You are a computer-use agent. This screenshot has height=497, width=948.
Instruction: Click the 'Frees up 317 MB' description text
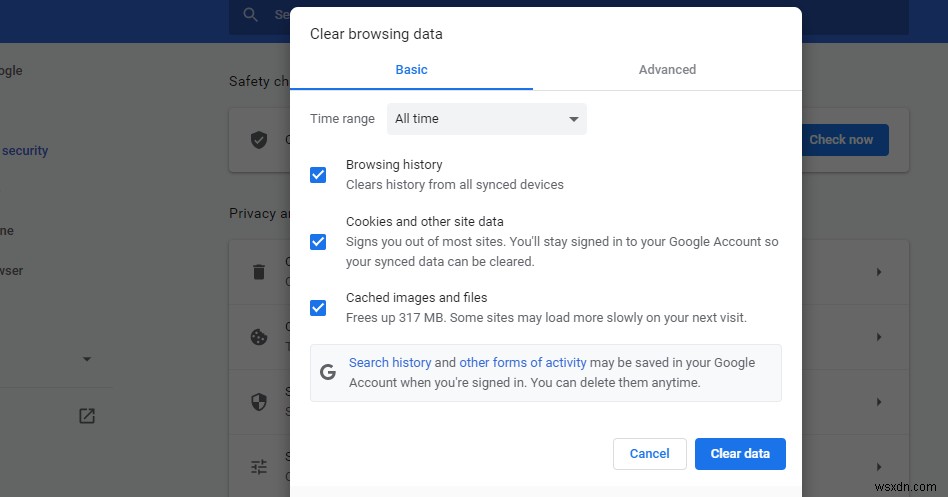click(x=546, y=317)
